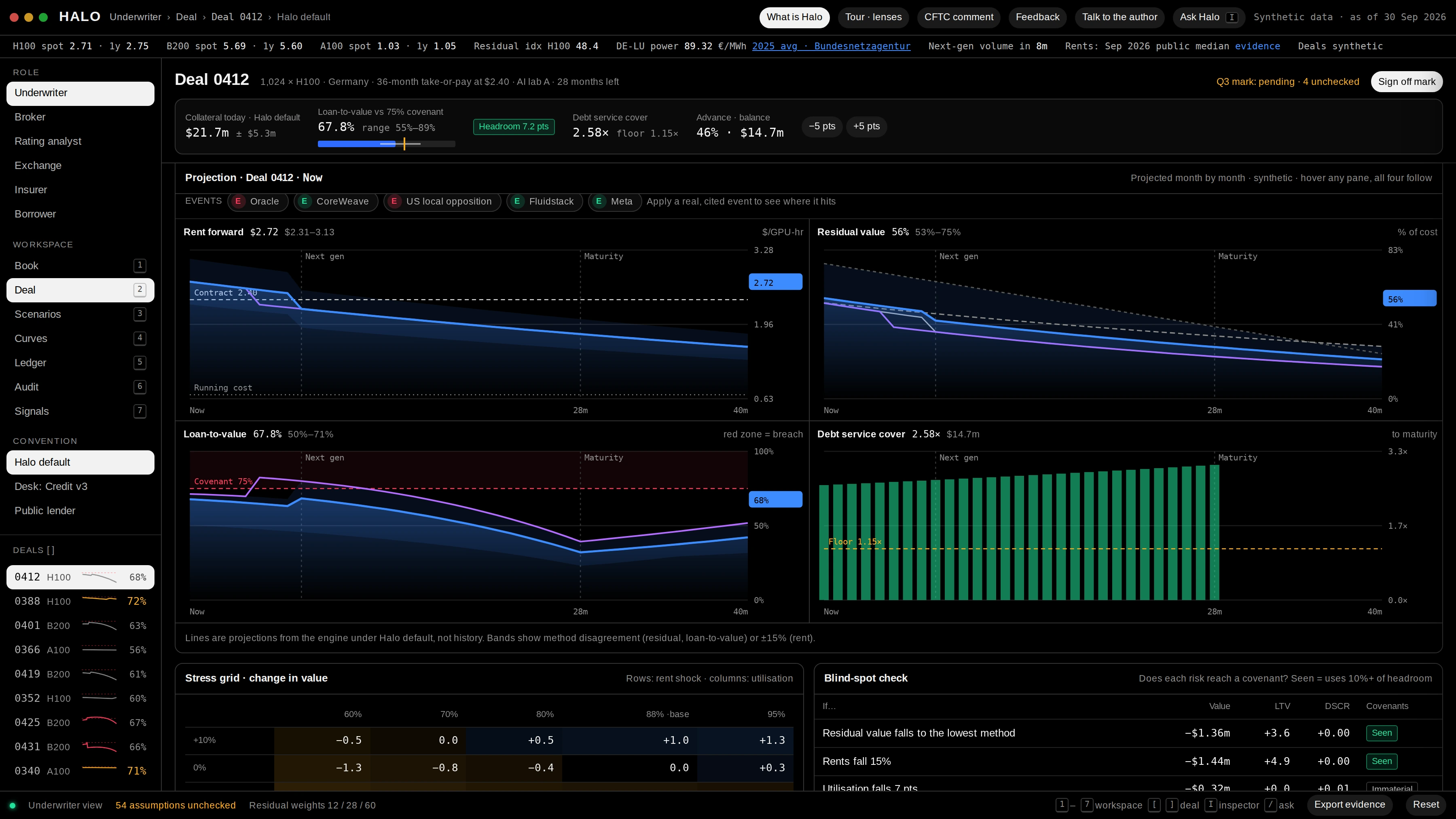Image resolution: width=1456 pixels, height=819 pixels.
Task: Click the CoreWeave event E badge
Action: 305,202
